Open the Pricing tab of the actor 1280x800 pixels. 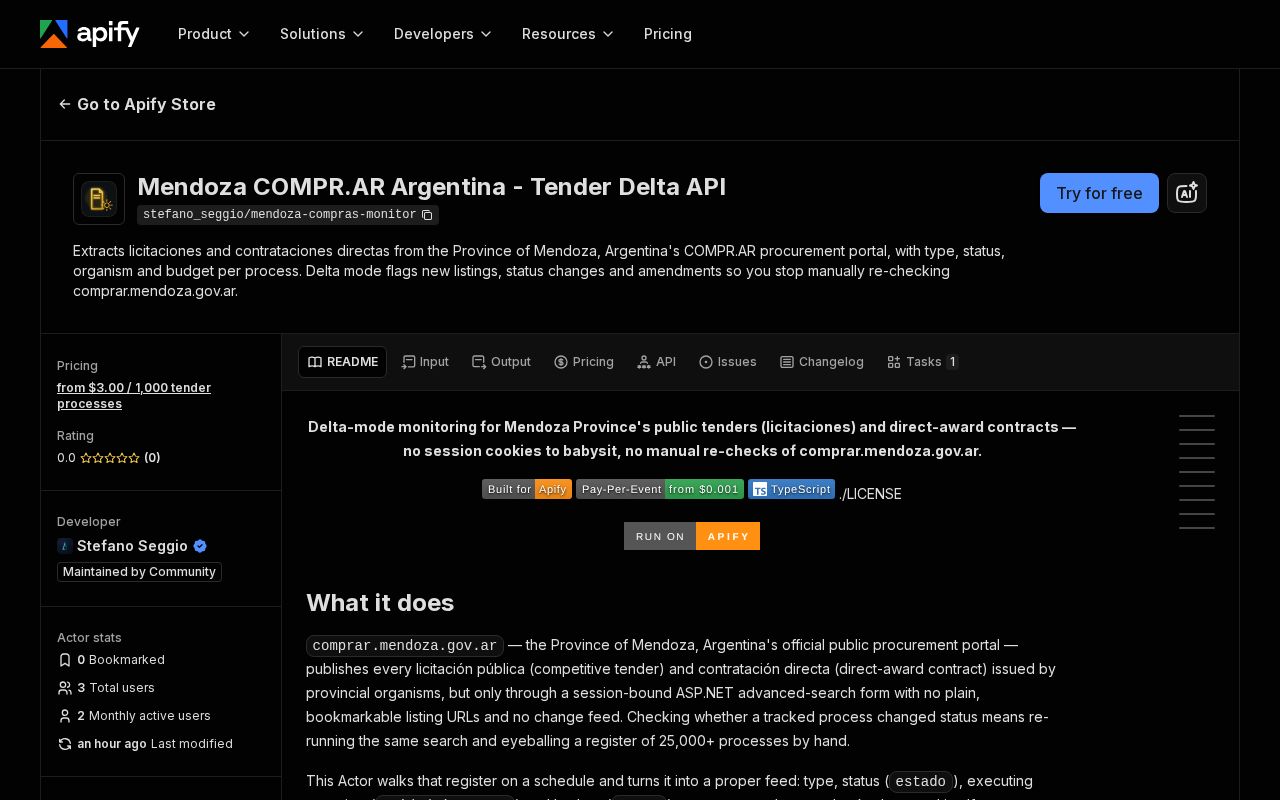pyautogui.click(x=584, y=362)
